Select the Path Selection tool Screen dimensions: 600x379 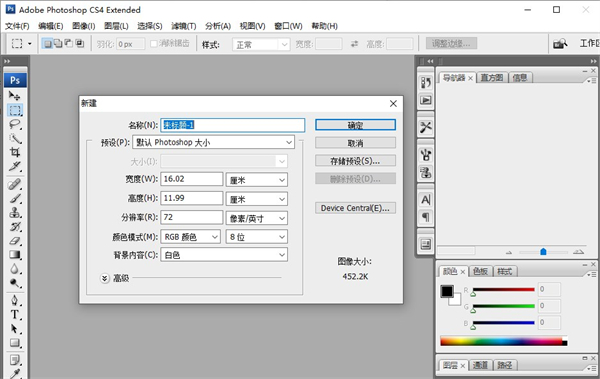coord(15,329)
